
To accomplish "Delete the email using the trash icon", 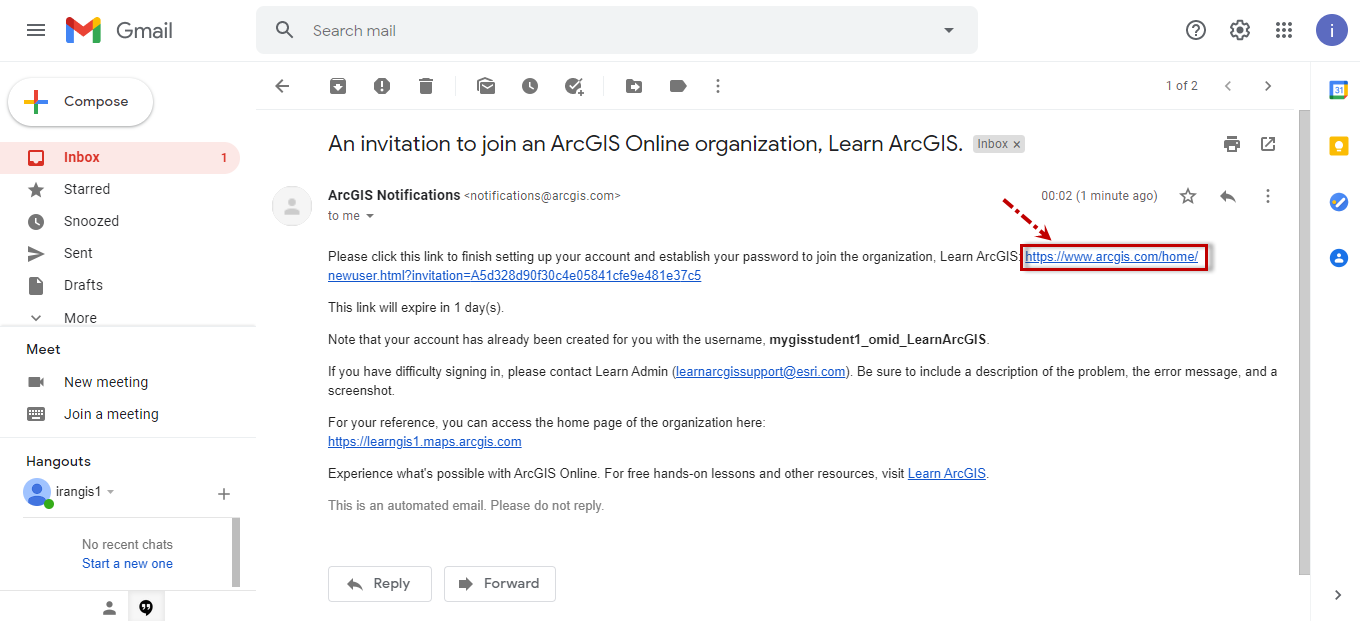I will coord(426,86).
